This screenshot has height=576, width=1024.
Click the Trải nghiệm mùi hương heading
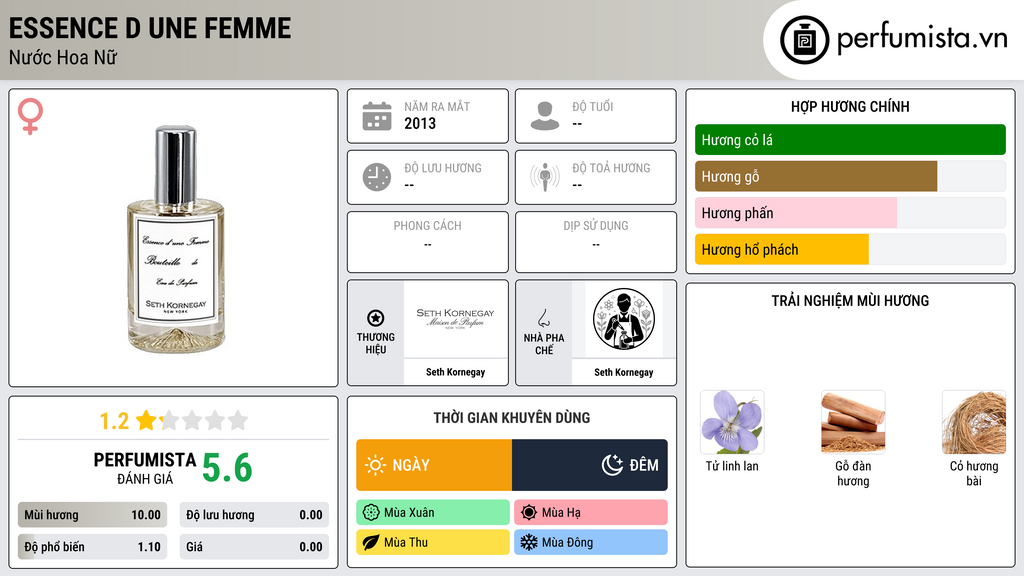click(850, 301)
